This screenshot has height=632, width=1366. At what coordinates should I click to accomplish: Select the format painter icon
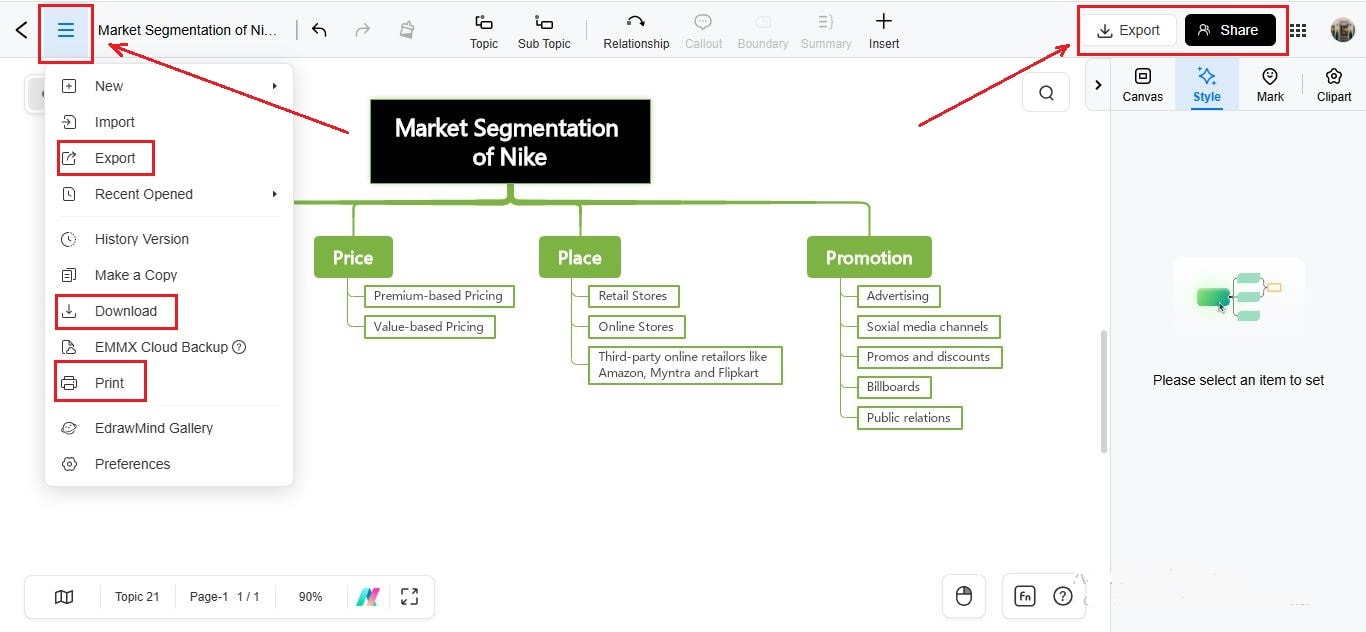407,30
